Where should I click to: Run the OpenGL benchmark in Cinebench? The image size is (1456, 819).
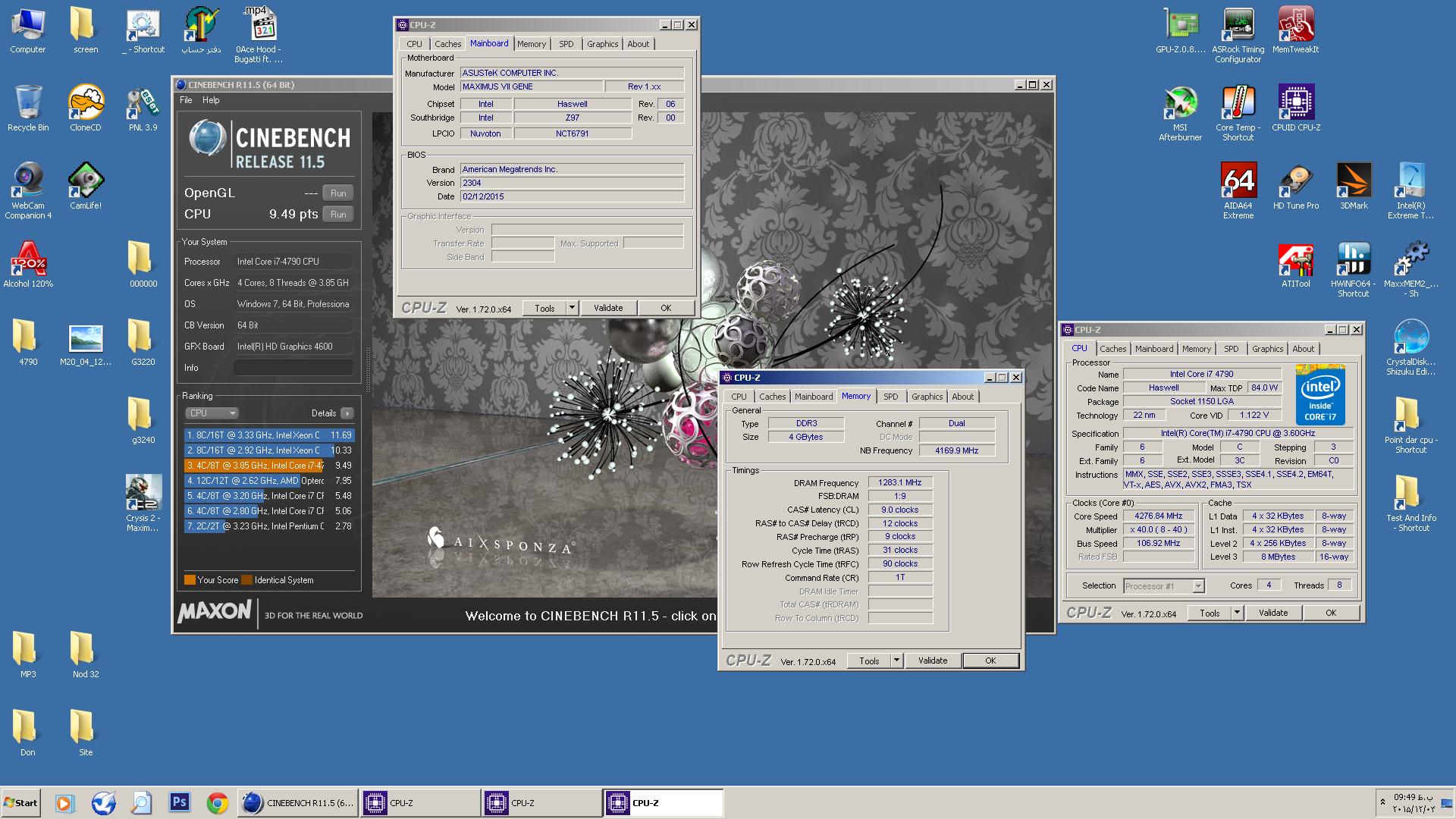click(x=338, y=193)
